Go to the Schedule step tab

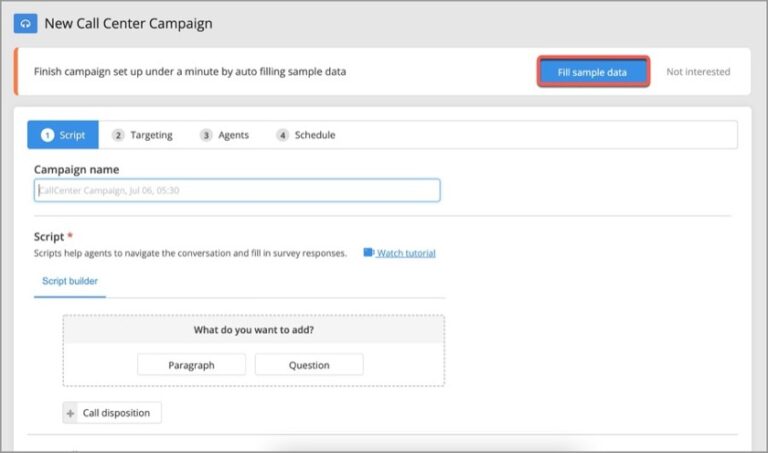306,135
